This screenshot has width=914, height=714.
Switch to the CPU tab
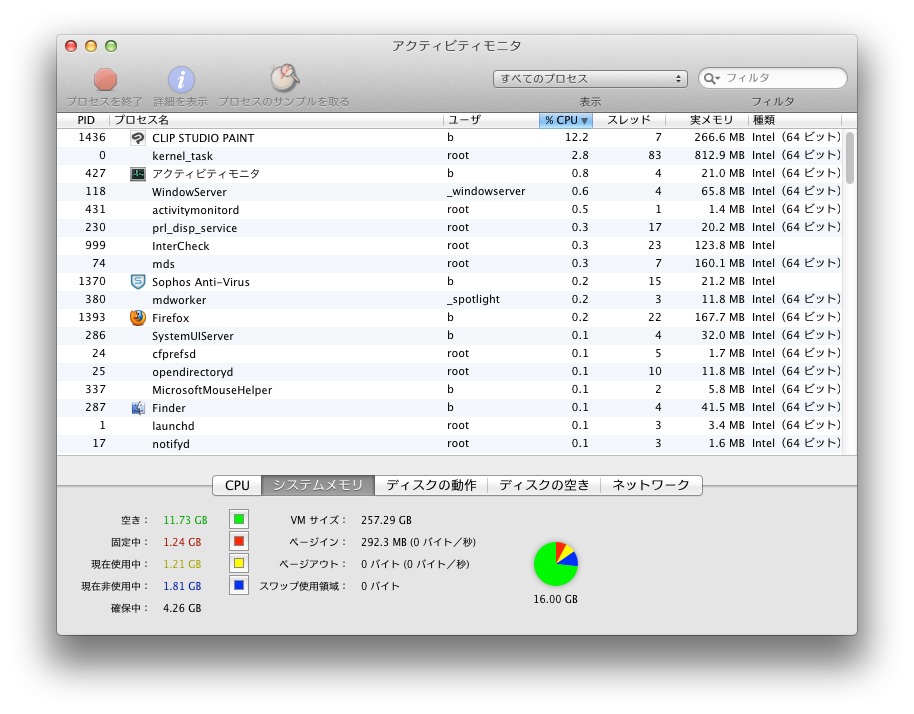point(237,485)
